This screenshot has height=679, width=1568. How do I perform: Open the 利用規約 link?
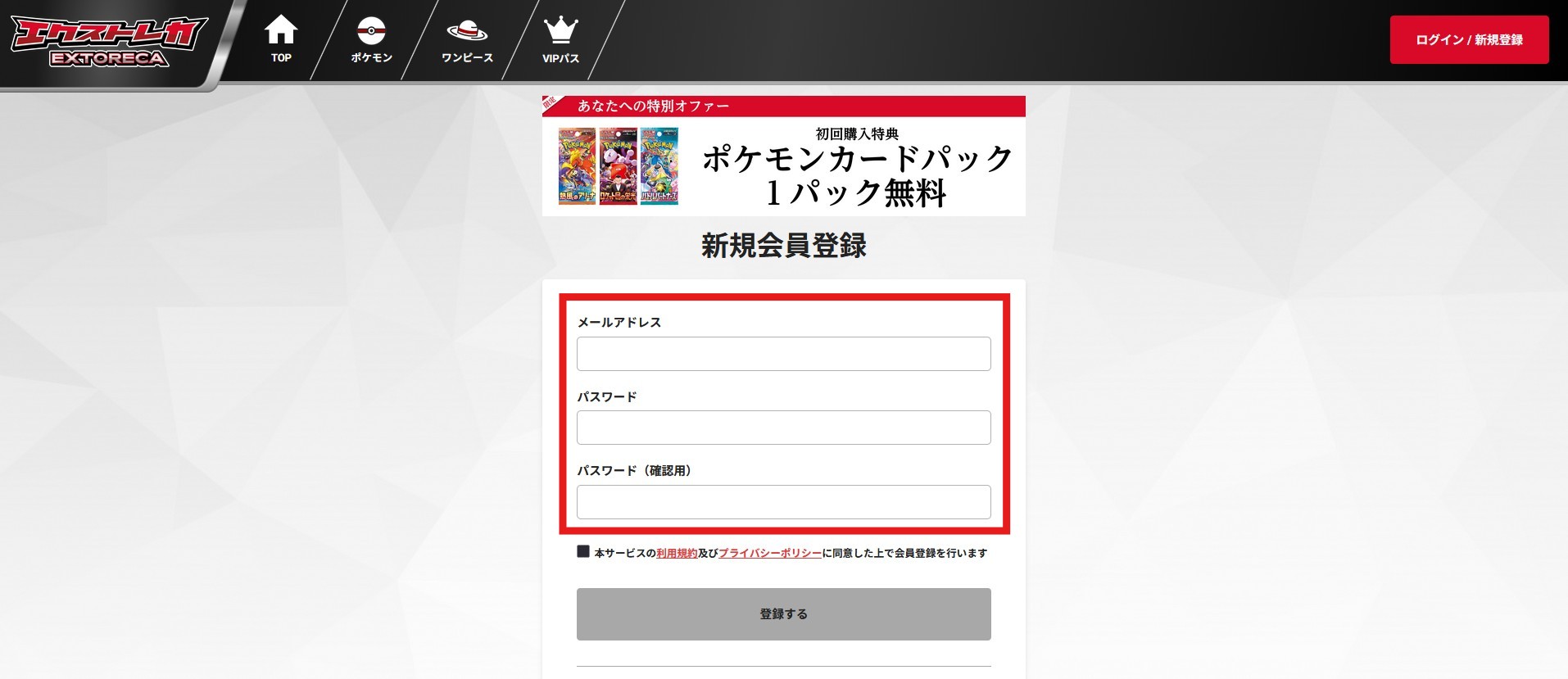coord(677,554)
